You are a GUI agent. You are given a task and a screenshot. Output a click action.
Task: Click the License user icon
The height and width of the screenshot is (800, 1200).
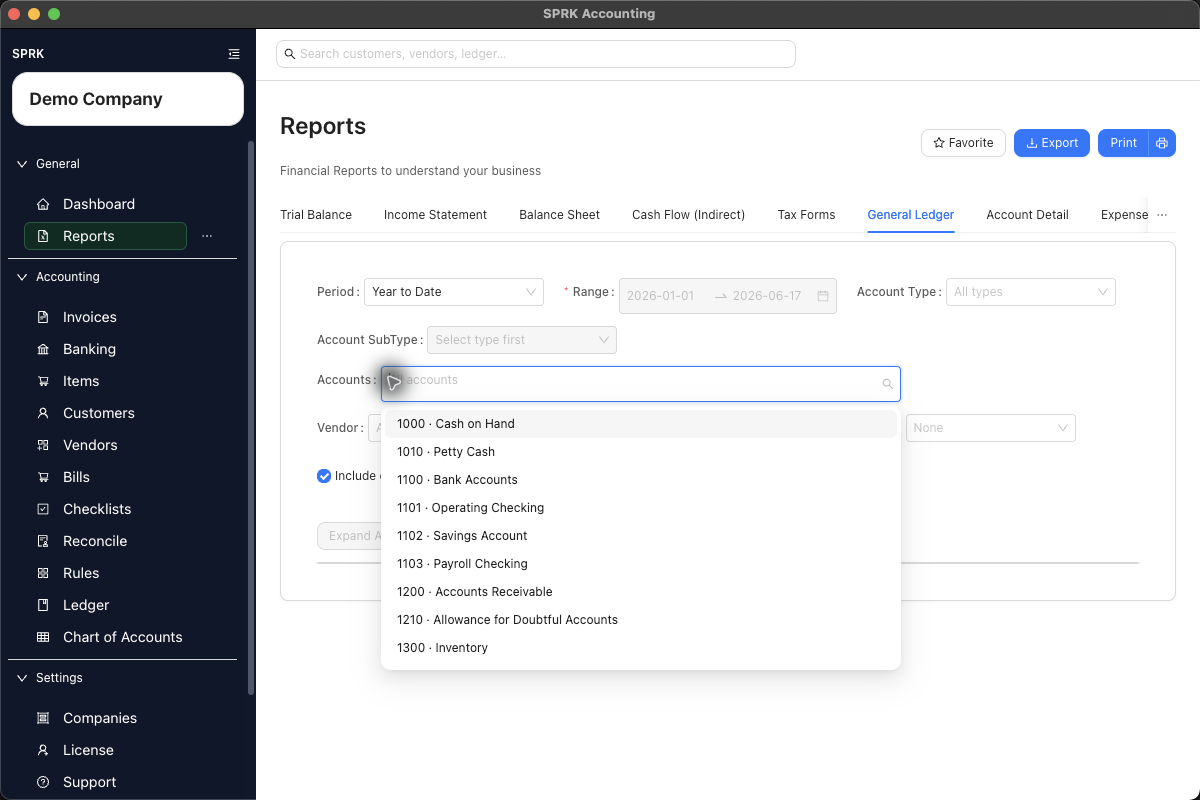tap(43, 750)
